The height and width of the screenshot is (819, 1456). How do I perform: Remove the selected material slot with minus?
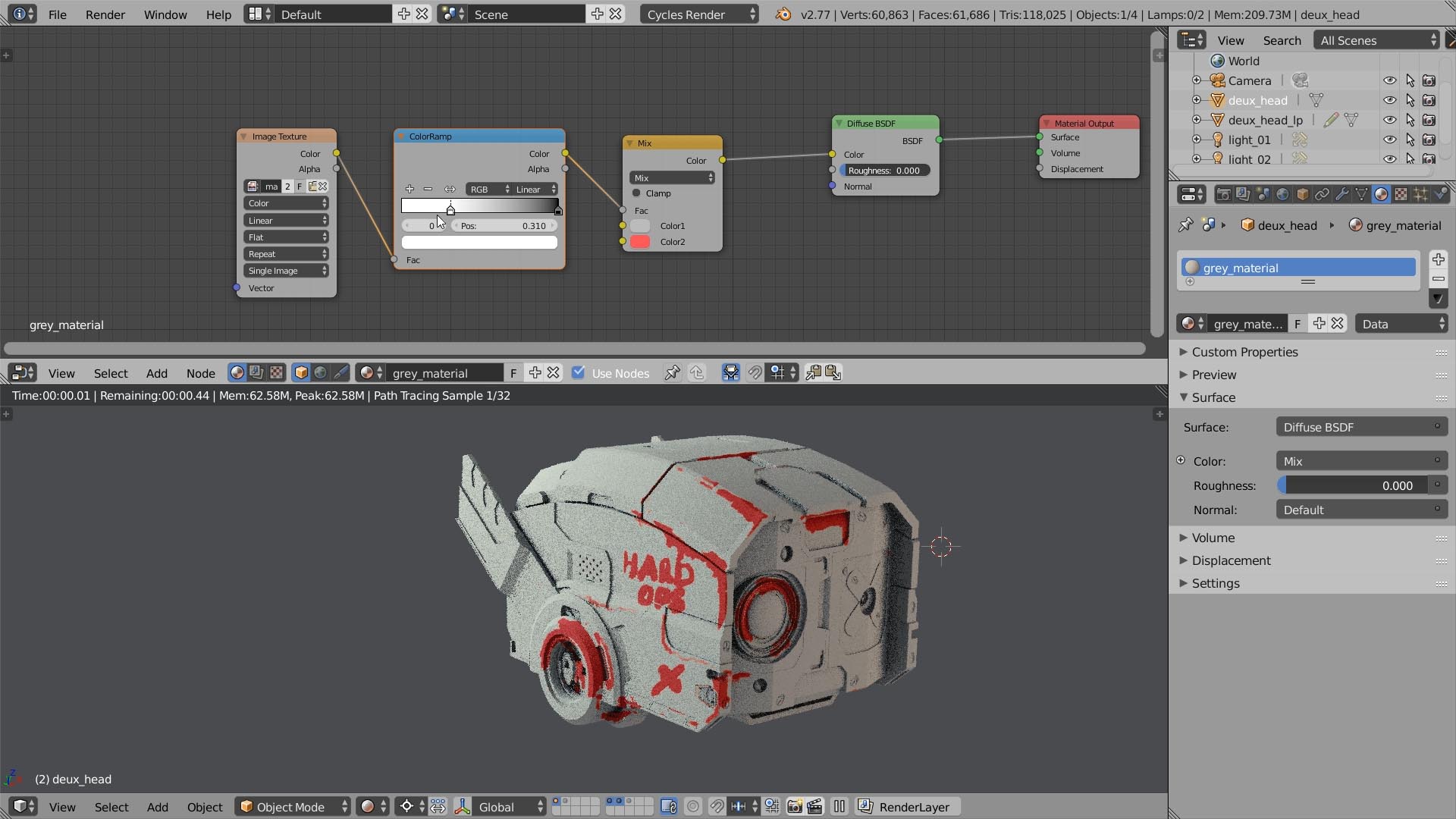1438,278
